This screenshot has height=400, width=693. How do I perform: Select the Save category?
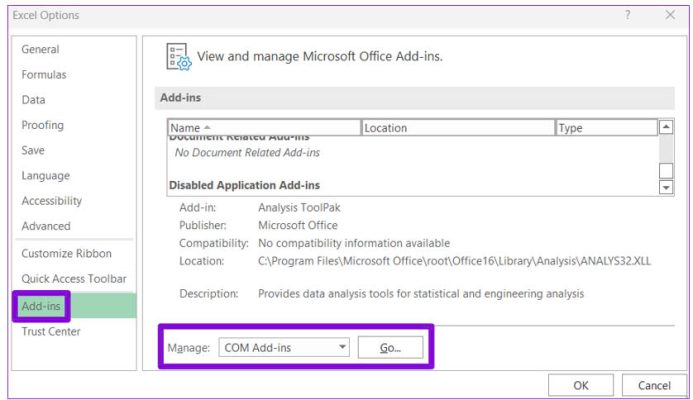33,150
